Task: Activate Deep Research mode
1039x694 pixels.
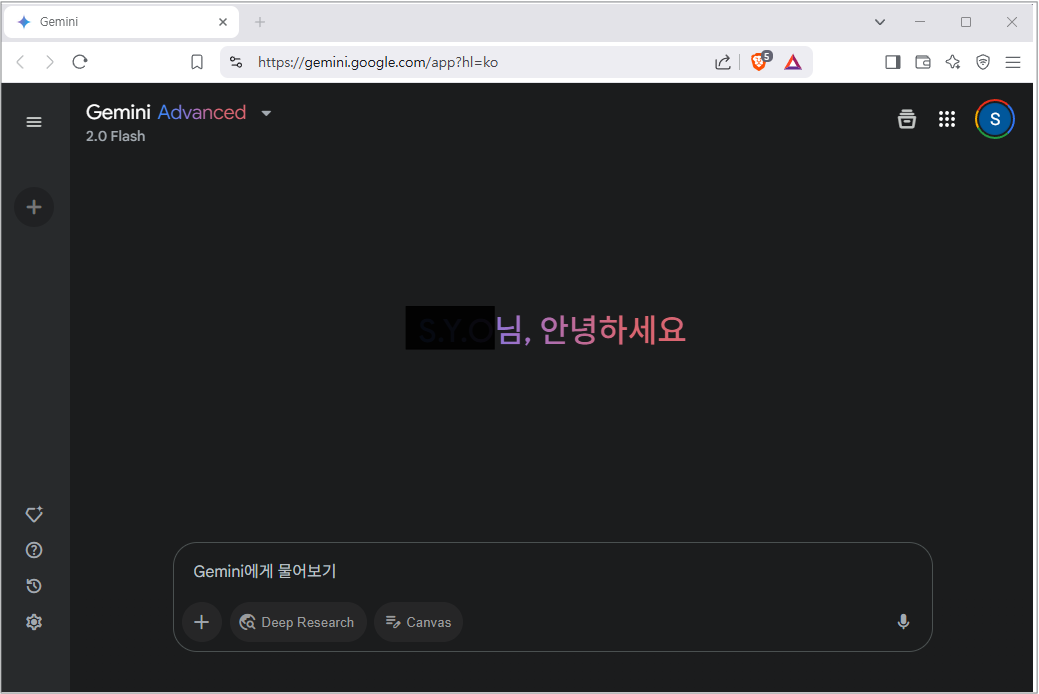Action: point(298,622)
